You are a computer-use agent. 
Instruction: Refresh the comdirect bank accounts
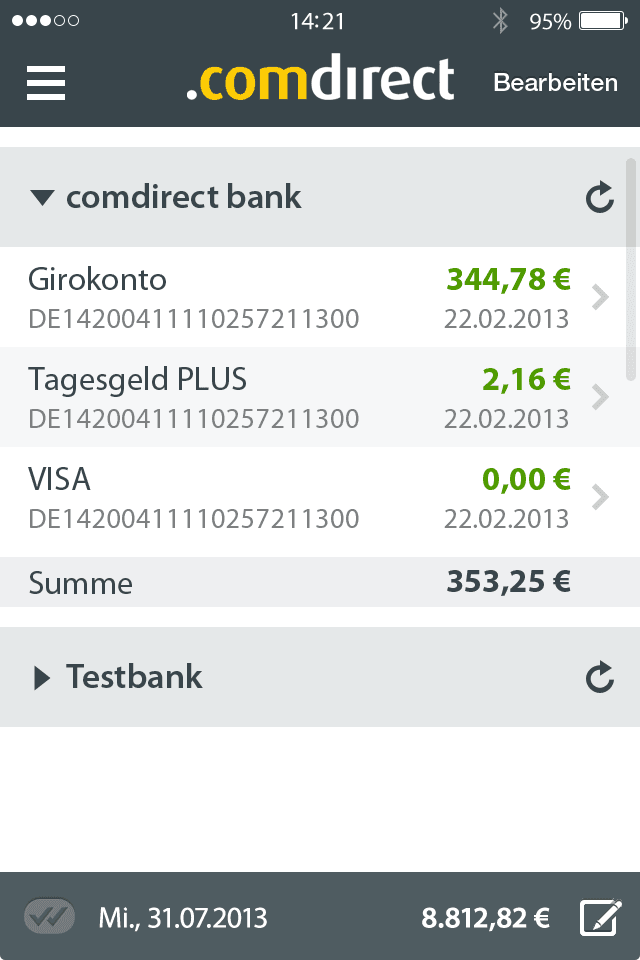pos(598,197)
